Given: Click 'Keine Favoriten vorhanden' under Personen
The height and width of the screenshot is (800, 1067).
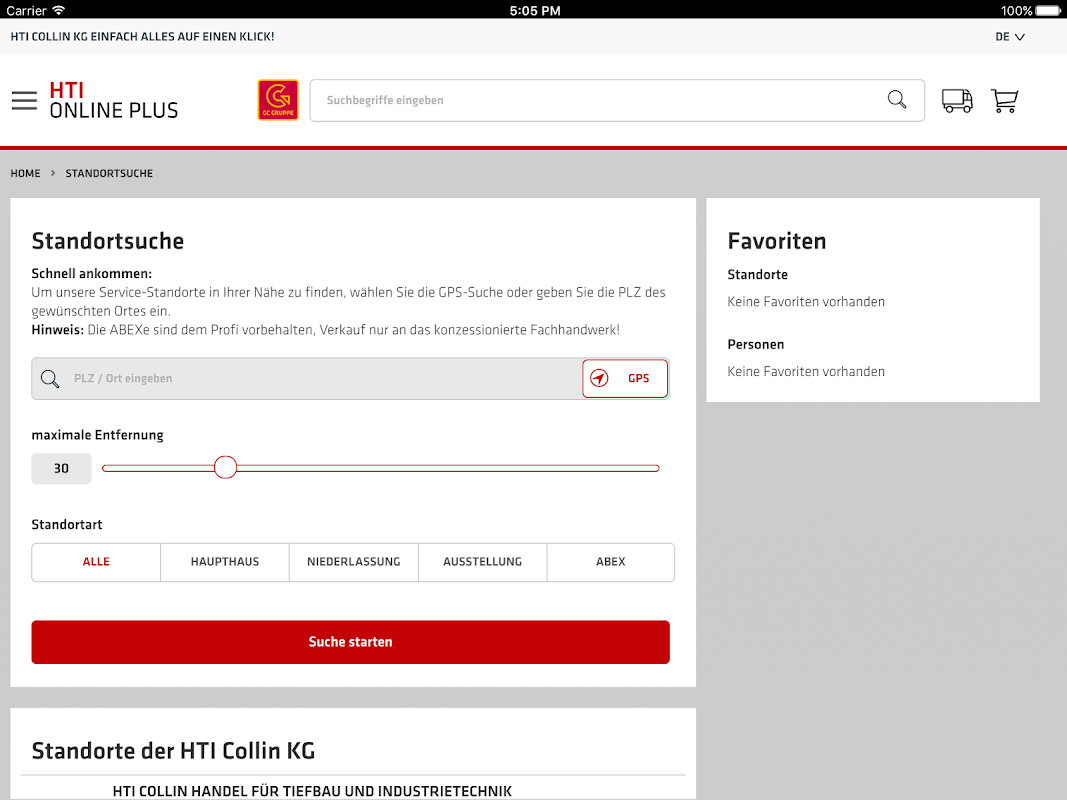Looking at the screenshot, I should [x=806, y=371].
